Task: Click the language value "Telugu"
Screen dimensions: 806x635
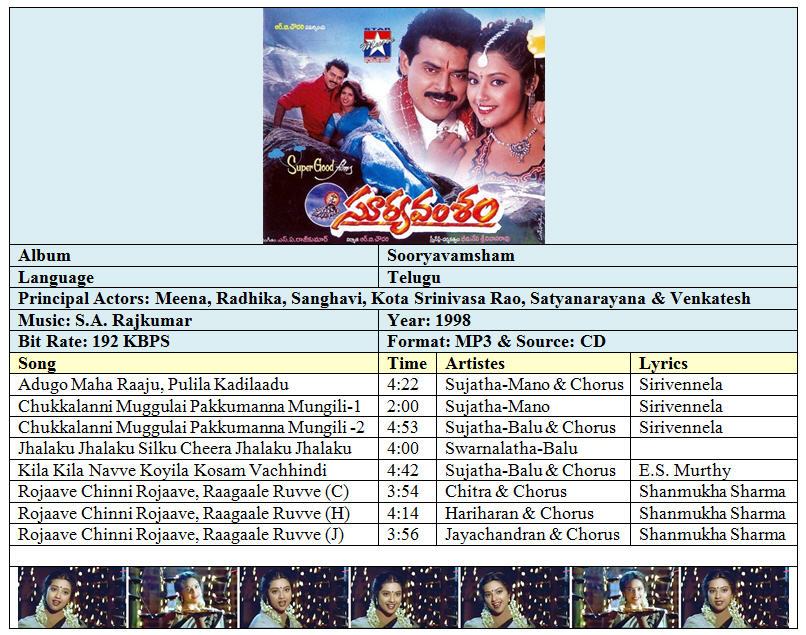Action: pos(414,277)
